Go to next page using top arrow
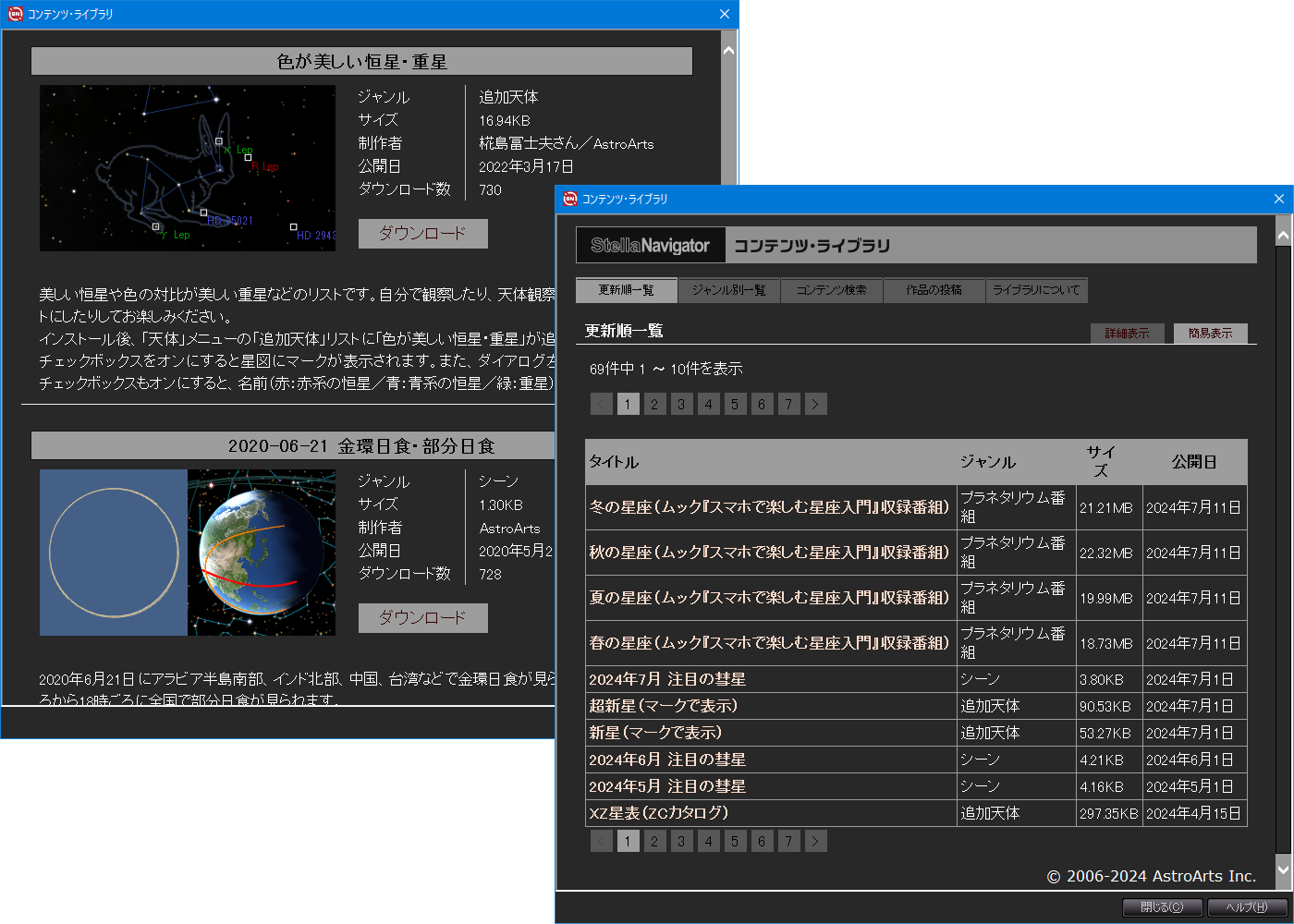 (x=814, y=404)
